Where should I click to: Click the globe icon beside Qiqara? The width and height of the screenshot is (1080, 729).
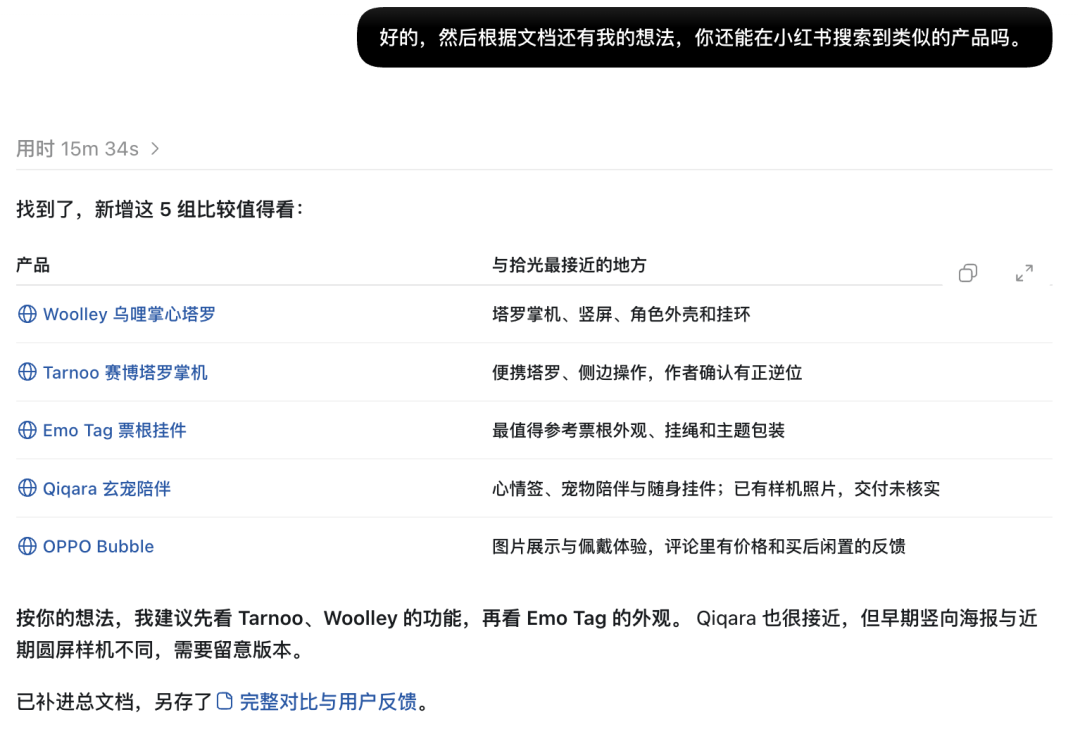pos(27,488)
